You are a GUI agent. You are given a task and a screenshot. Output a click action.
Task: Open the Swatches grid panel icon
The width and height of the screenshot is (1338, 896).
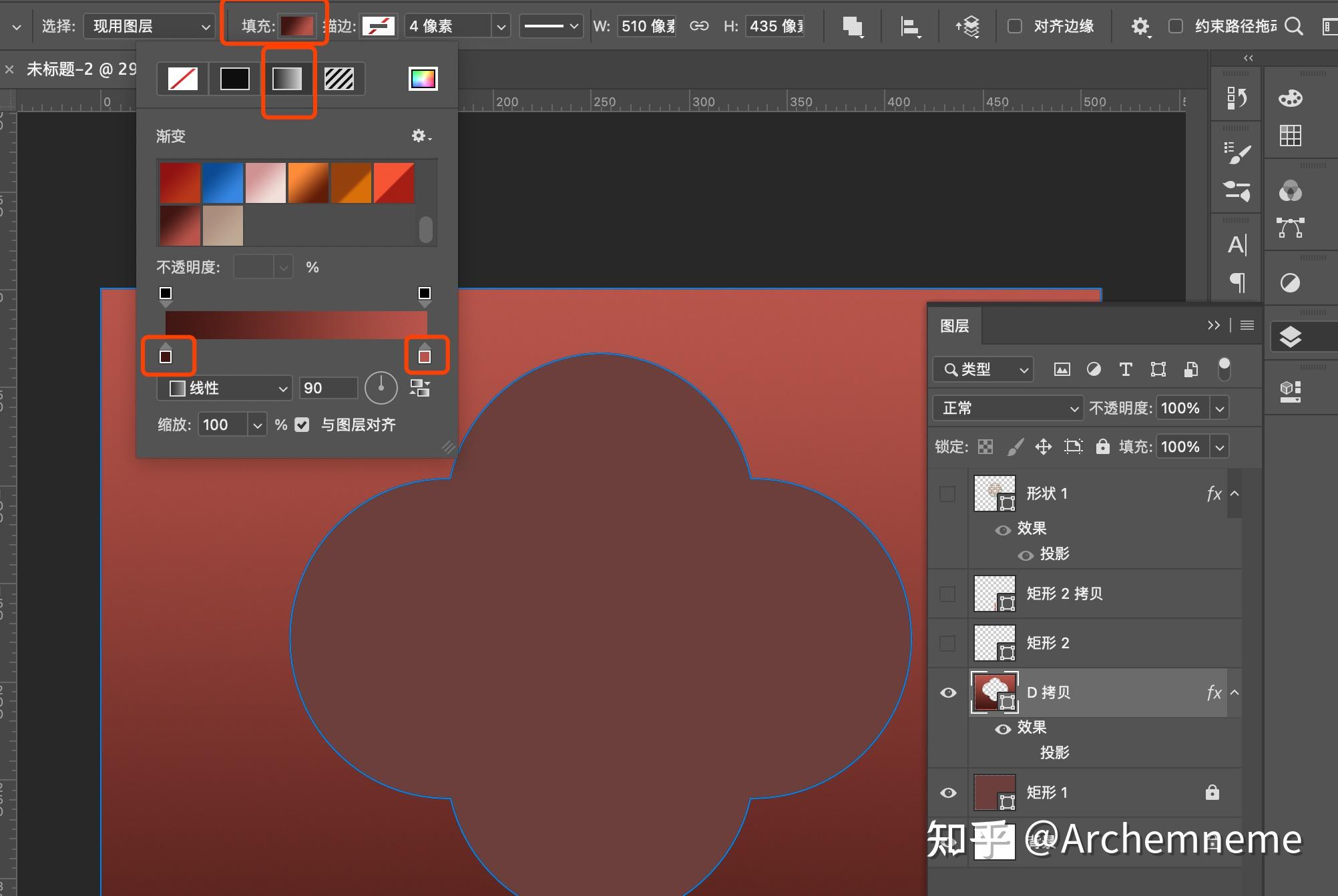(x=1290, y=136)
